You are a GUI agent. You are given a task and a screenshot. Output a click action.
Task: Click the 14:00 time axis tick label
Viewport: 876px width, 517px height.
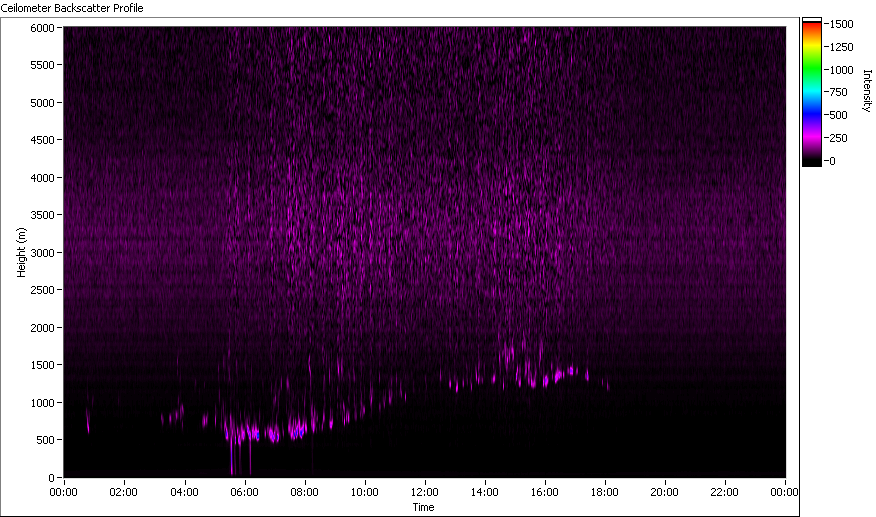pyautogui.click(x=484, y=492)
